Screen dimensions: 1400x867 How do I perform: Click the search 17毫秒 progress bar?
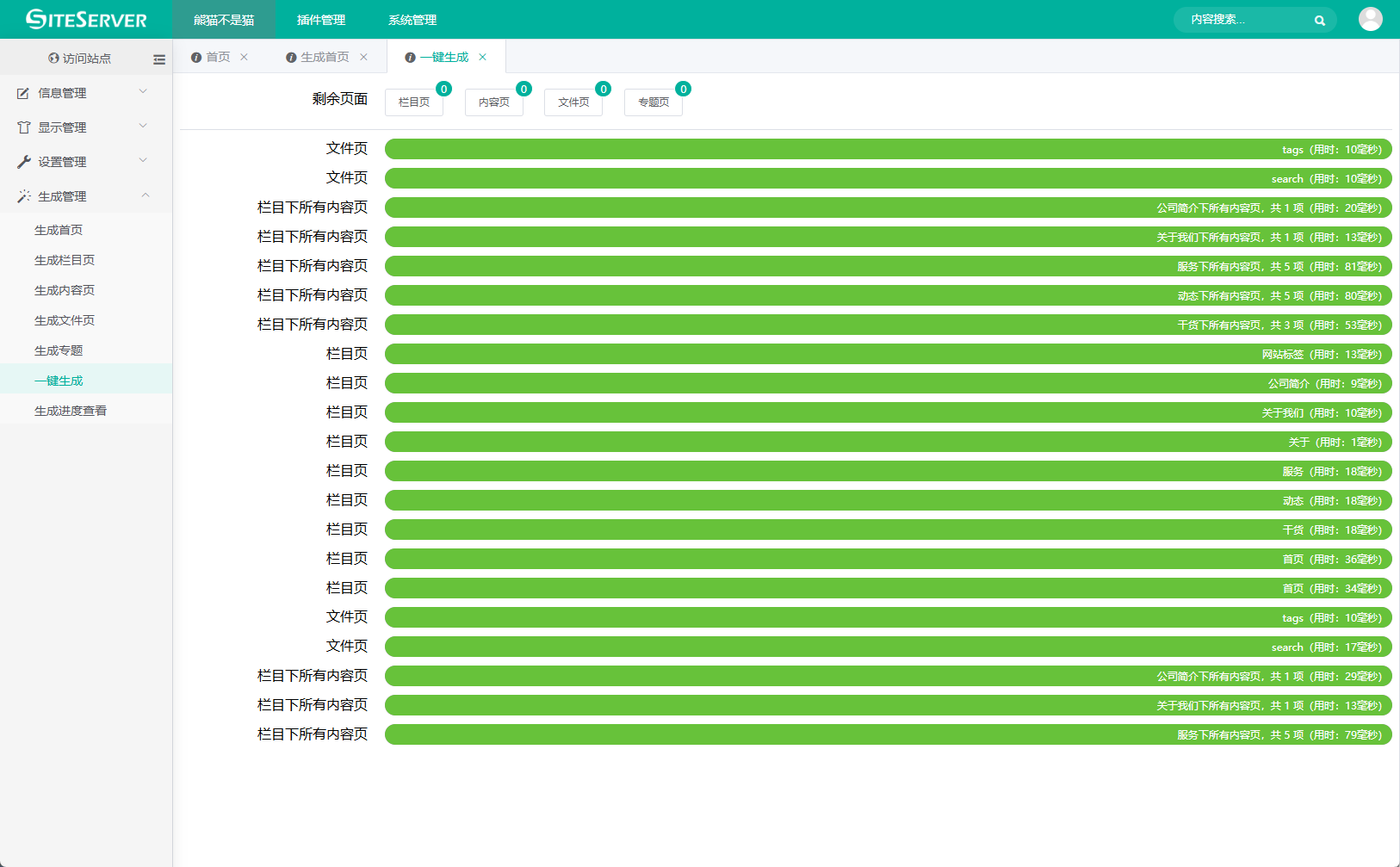[888, 647]
